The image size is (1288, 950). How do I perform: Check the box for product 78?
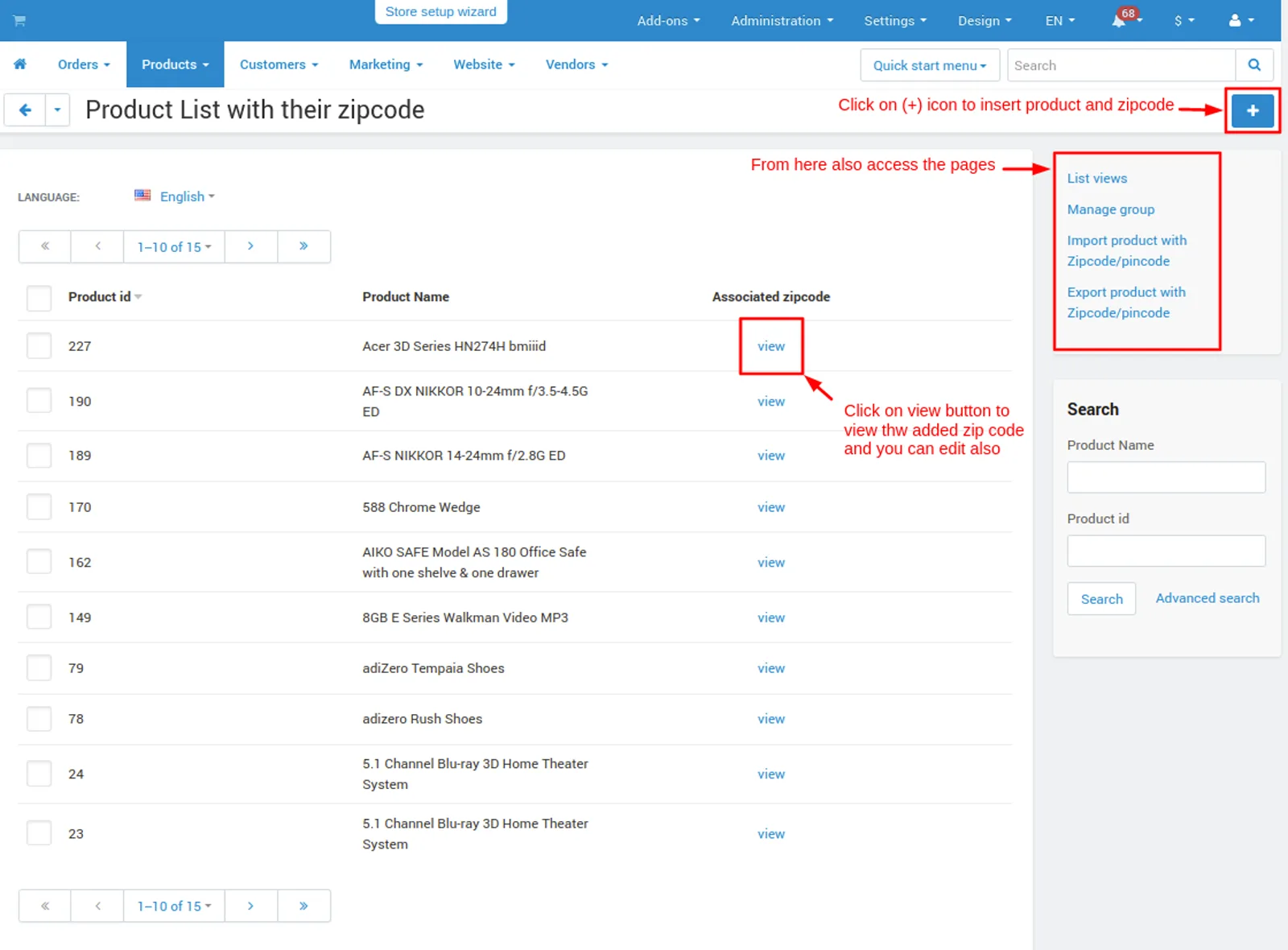(x=39, y=718)
